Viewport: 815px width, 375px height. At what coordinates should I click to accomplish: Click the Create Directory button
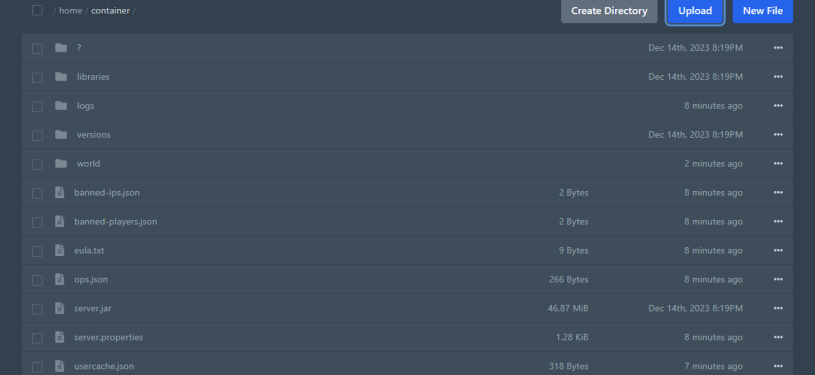click(x=609, y=11)
